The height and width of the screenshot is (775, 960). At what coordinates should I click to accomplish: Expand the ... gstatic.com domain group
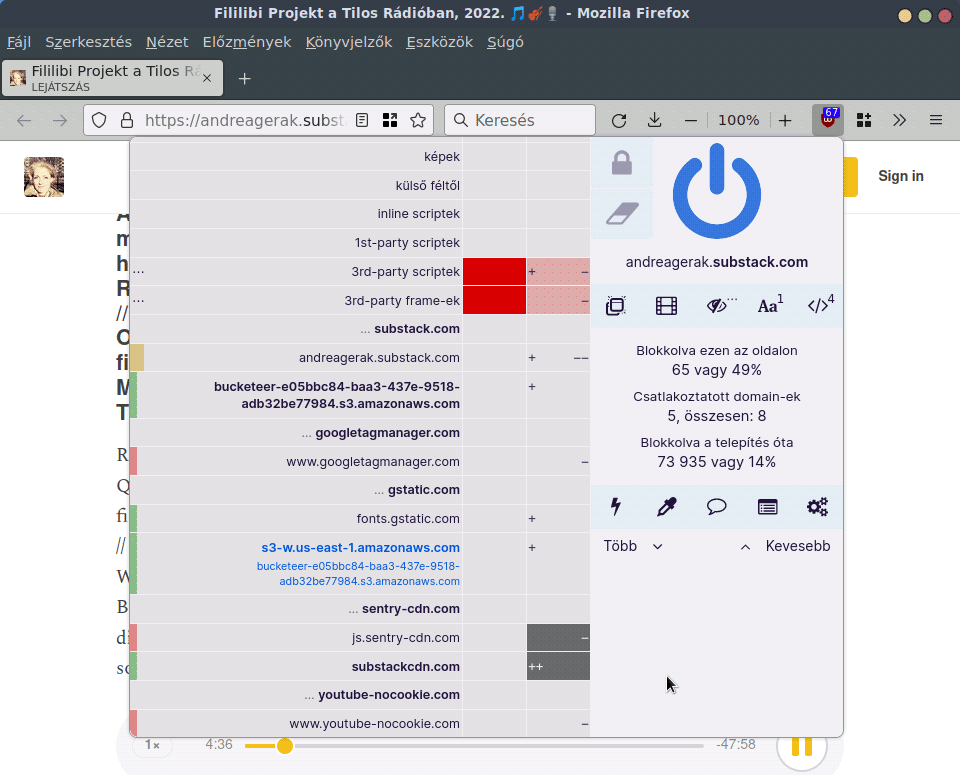pos(416,490)
